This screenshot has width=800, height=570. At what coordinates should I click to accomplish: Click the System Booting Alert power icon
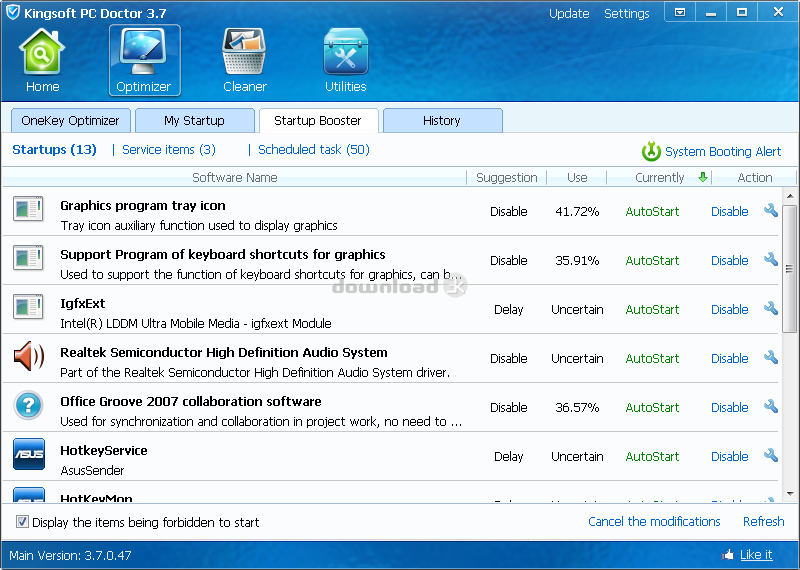tap(651, 151)
